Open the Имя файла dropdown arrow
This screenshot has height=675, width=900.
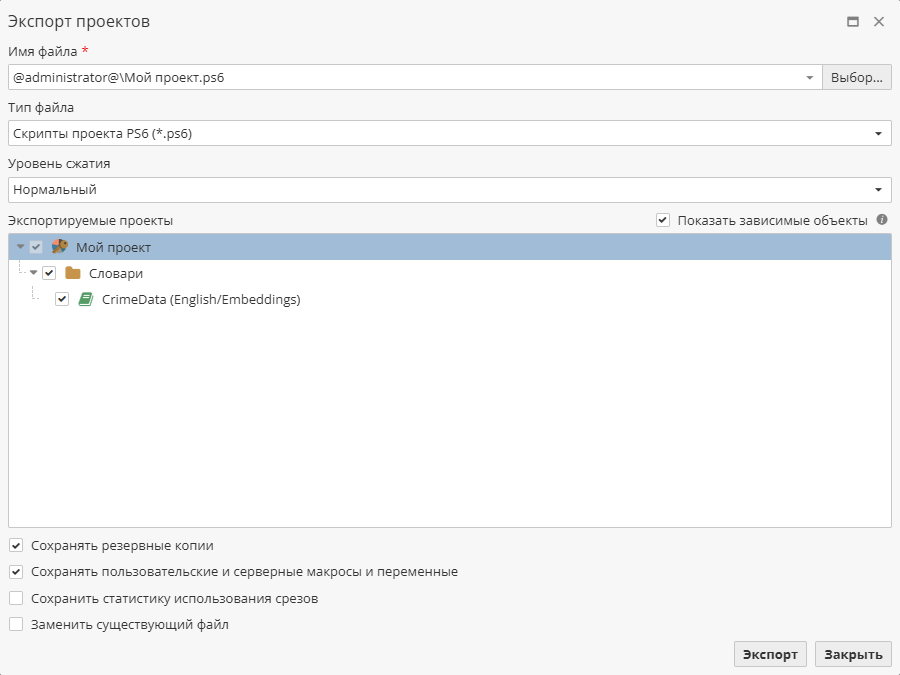[x=808, y=76]
